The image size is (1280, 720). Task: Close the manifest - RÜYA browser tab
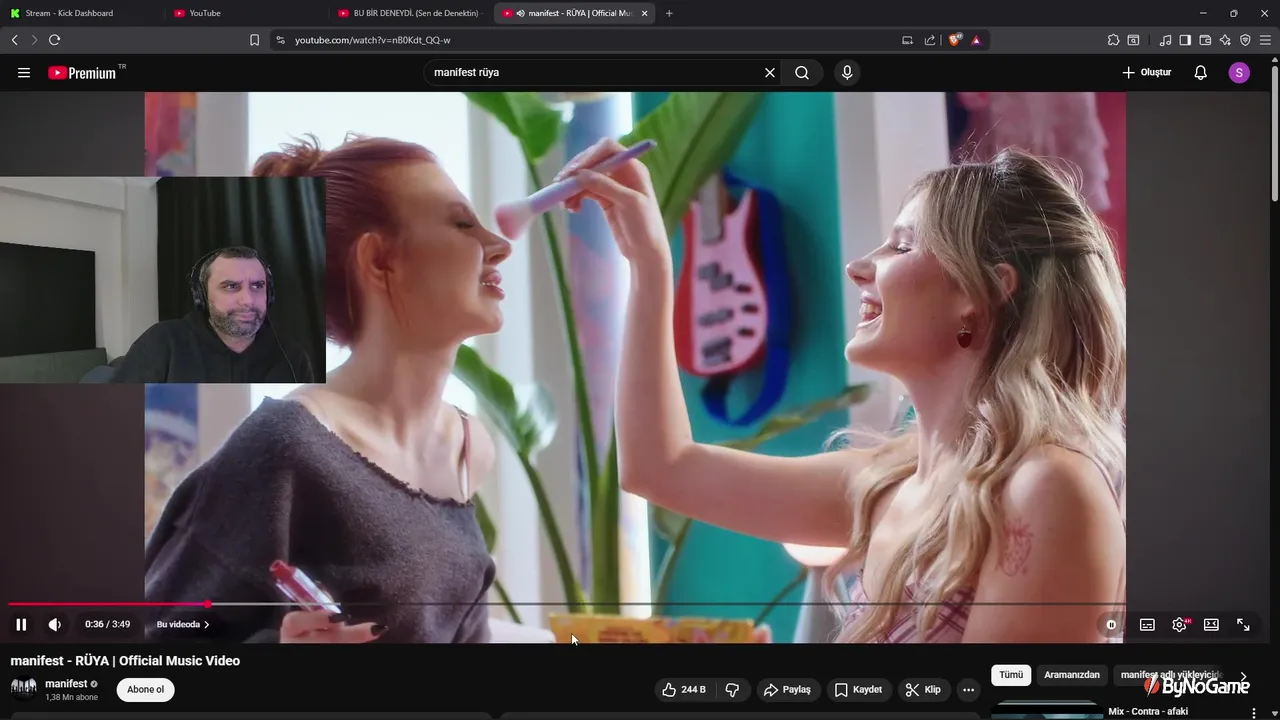645,13
